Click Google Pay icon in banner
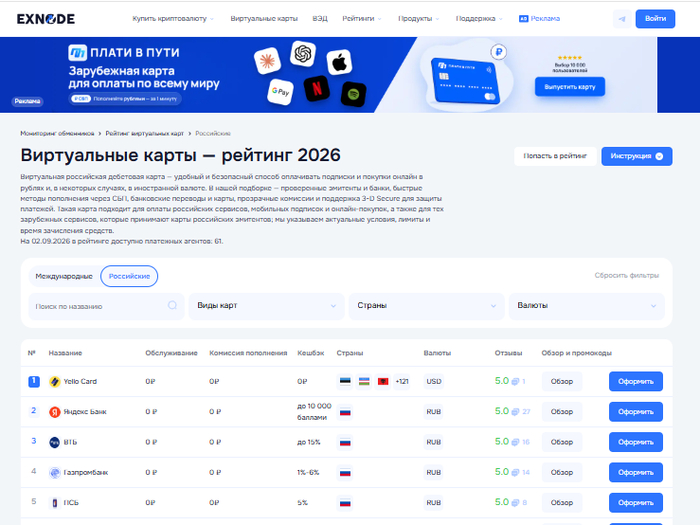 tap(280, 92)
